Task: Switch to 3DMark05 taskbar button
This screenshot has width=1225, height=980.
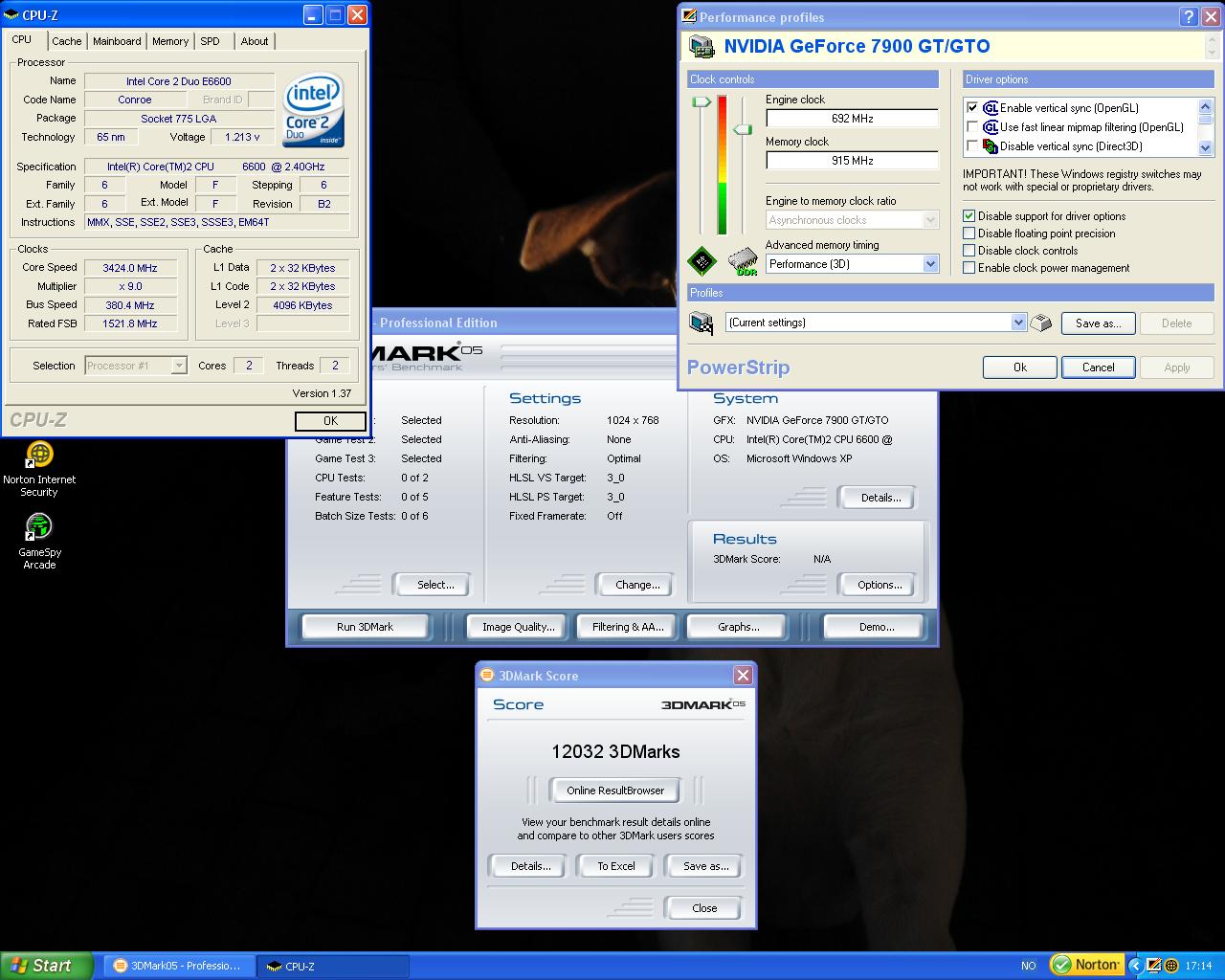Action: point(179,966)
